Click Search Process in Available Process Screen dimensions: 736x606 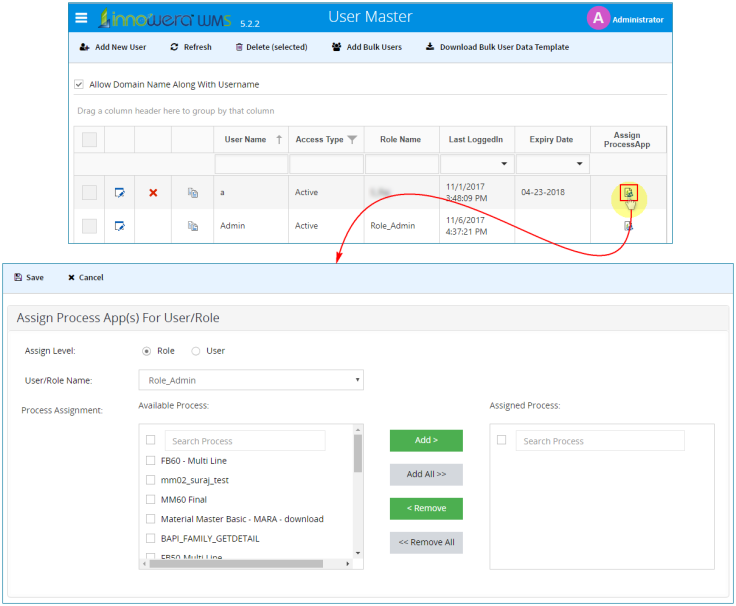pyautogui.click(x=245, y=441)
